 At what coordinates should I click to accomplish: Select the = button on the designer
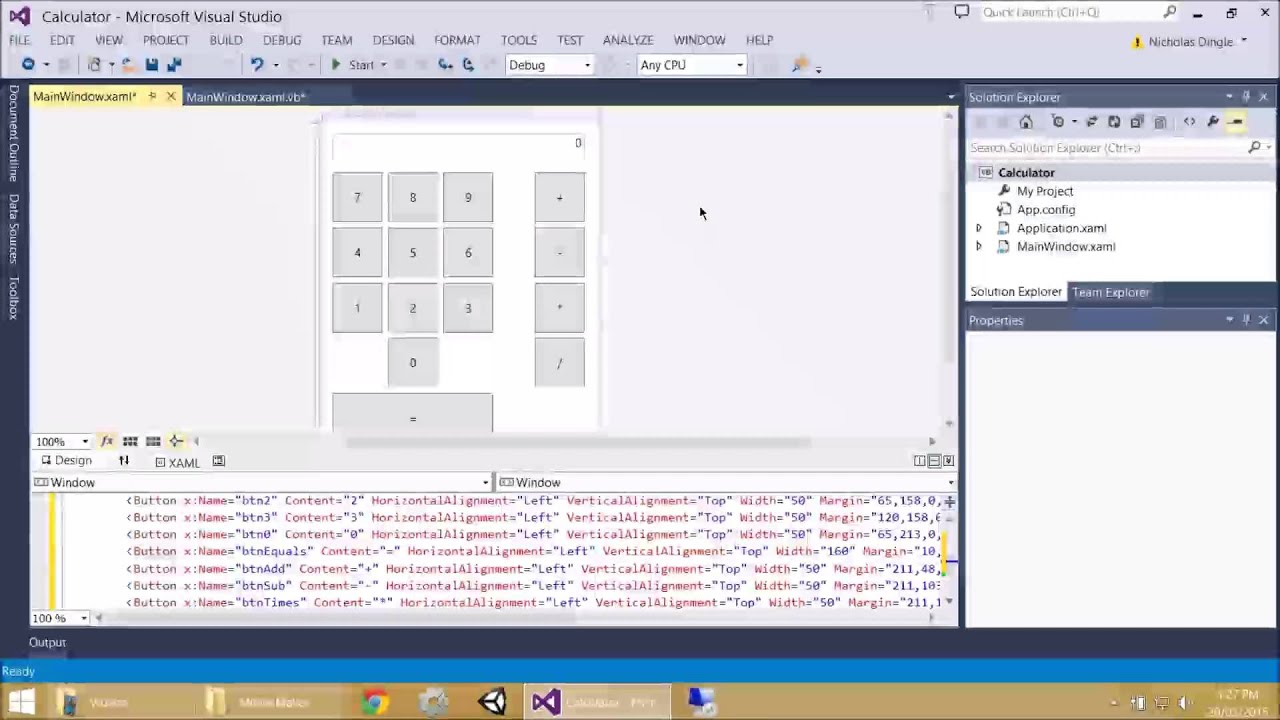(412, 413)
